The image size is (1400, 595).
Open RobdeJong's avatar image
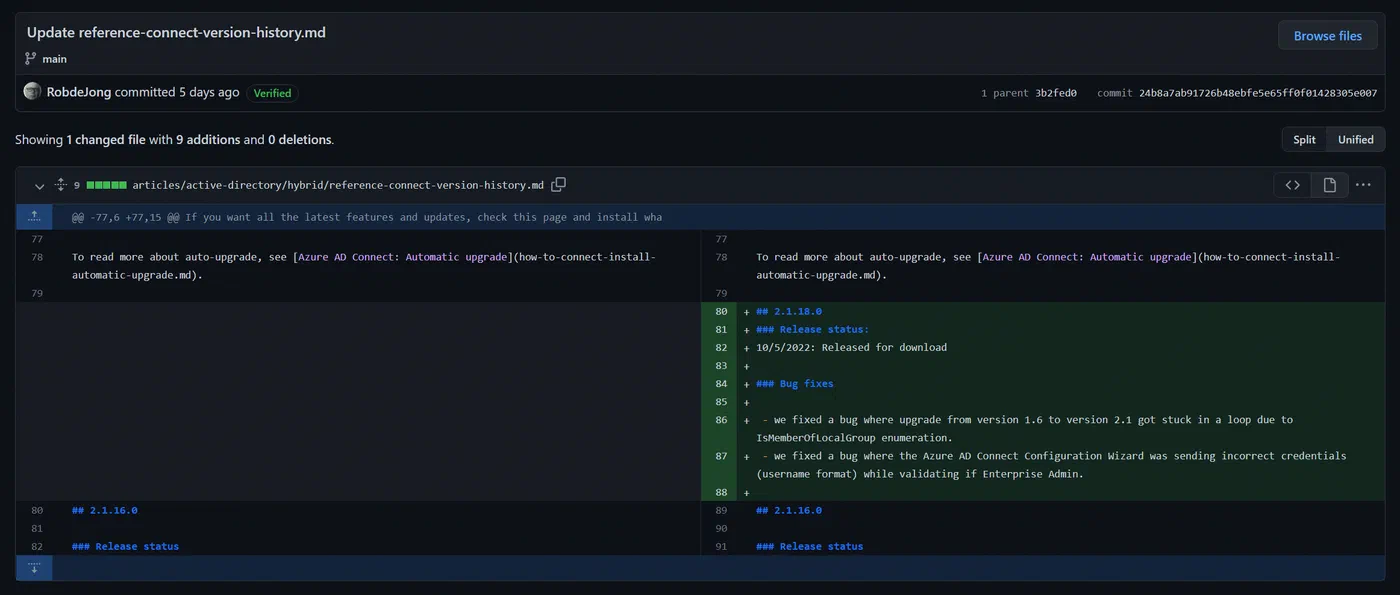click(x=32, y=92)
